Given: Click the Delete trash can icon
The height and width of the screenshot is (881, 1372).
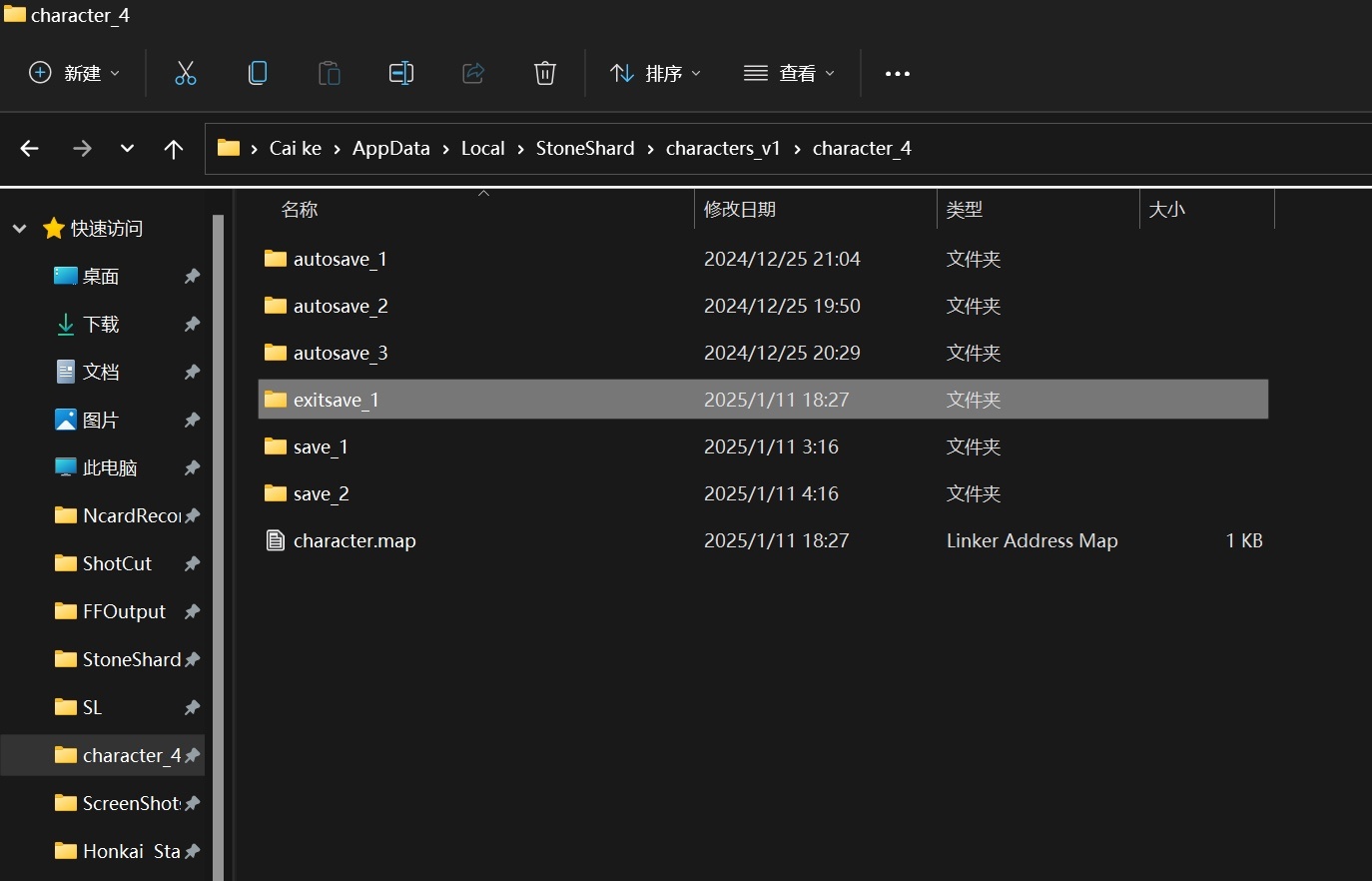Looking at the screenshot, I should [x=545, y=73].
